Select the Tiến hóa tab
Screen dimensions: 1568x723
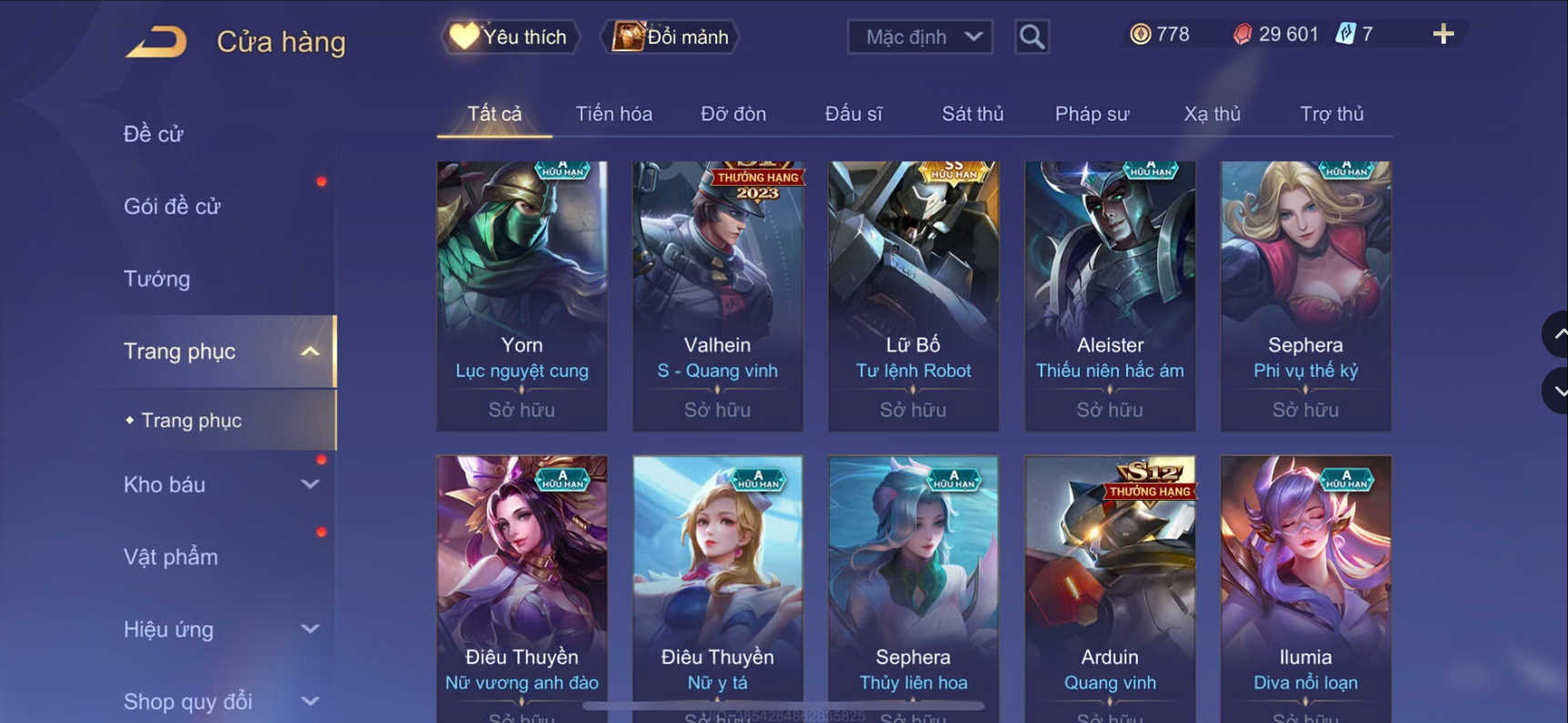coord(613,114)
